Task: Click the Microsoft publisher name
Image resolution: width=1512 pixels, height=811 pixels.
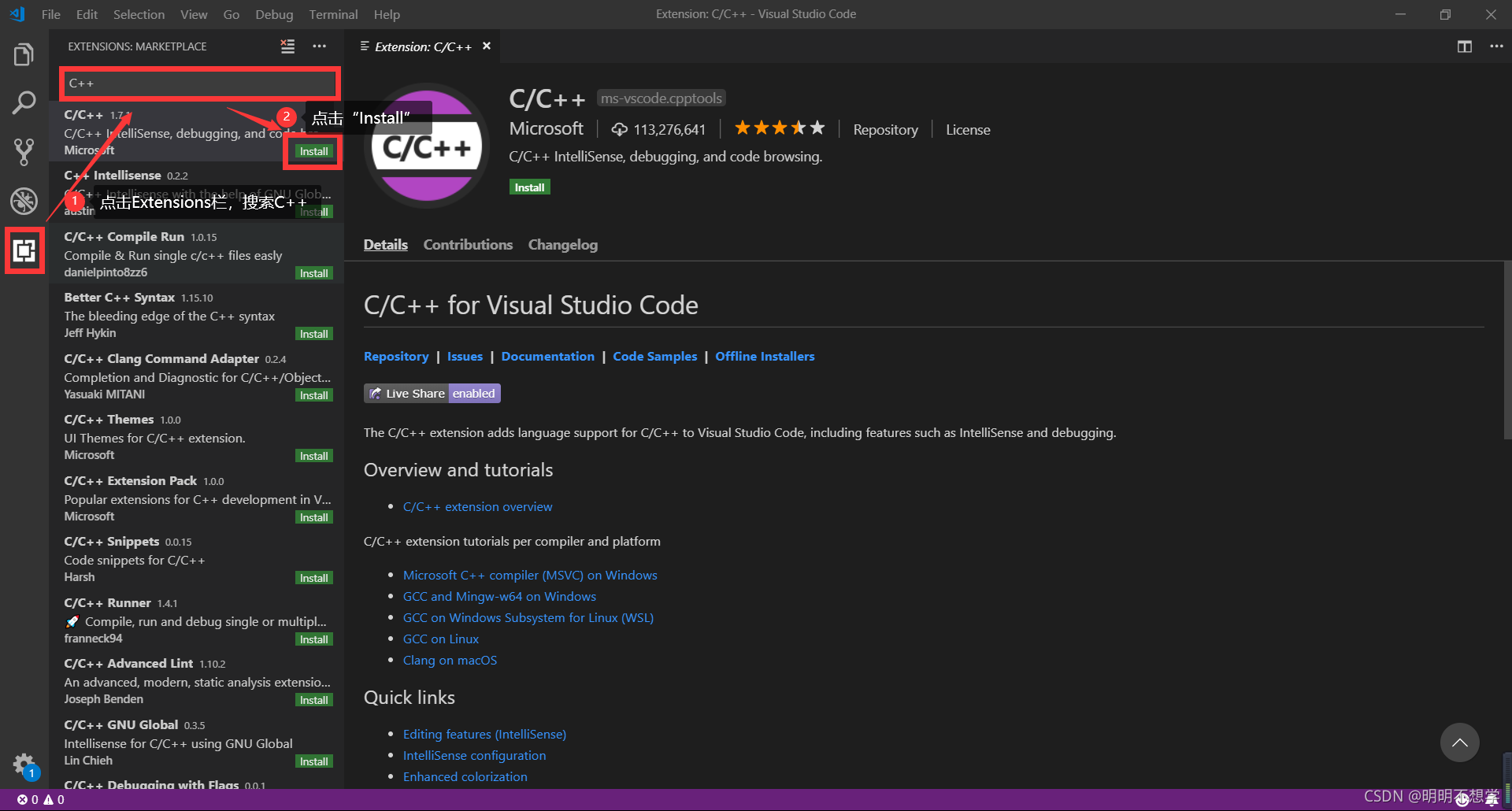Action: coord(547,128)
